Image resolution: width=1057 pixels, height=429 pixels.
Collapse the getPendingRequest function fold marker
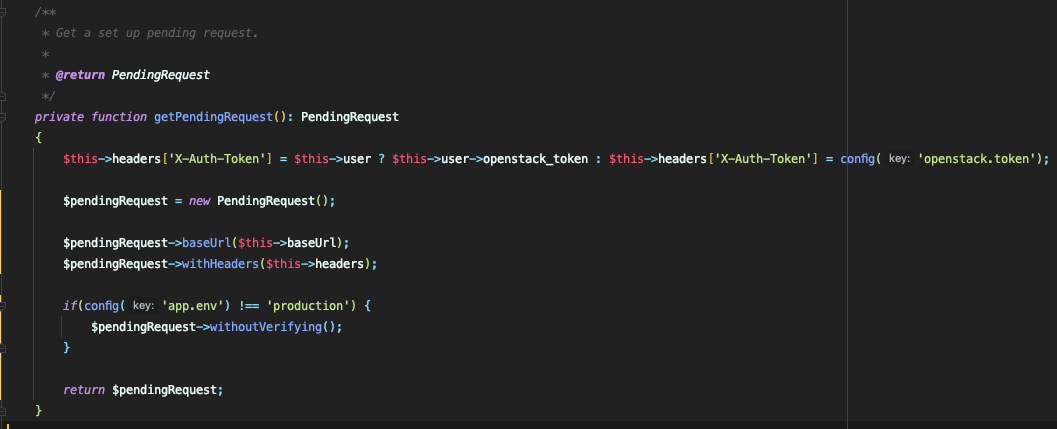(4, 117)
